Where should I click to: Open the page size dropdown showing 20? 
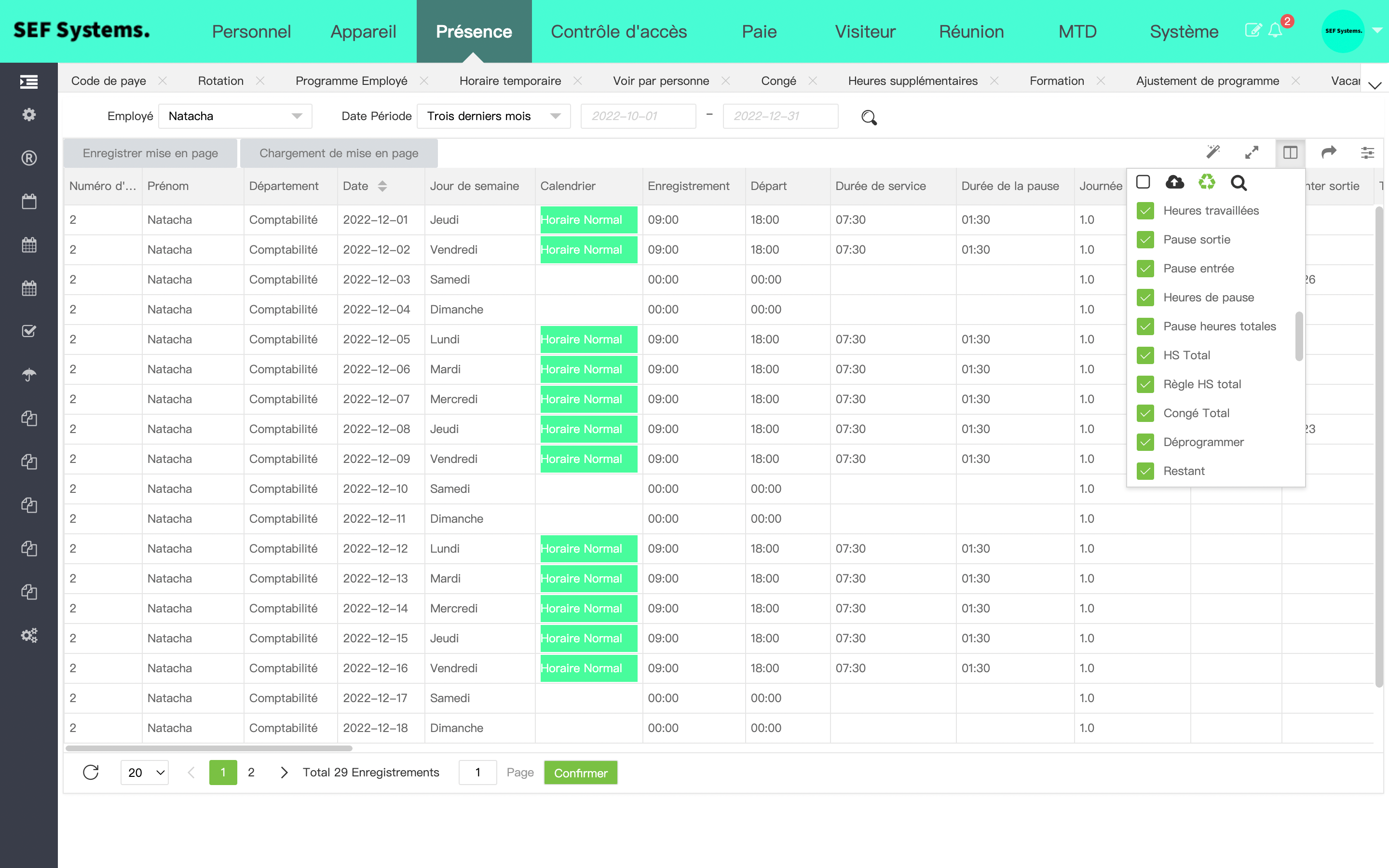[x=145, y=772]
